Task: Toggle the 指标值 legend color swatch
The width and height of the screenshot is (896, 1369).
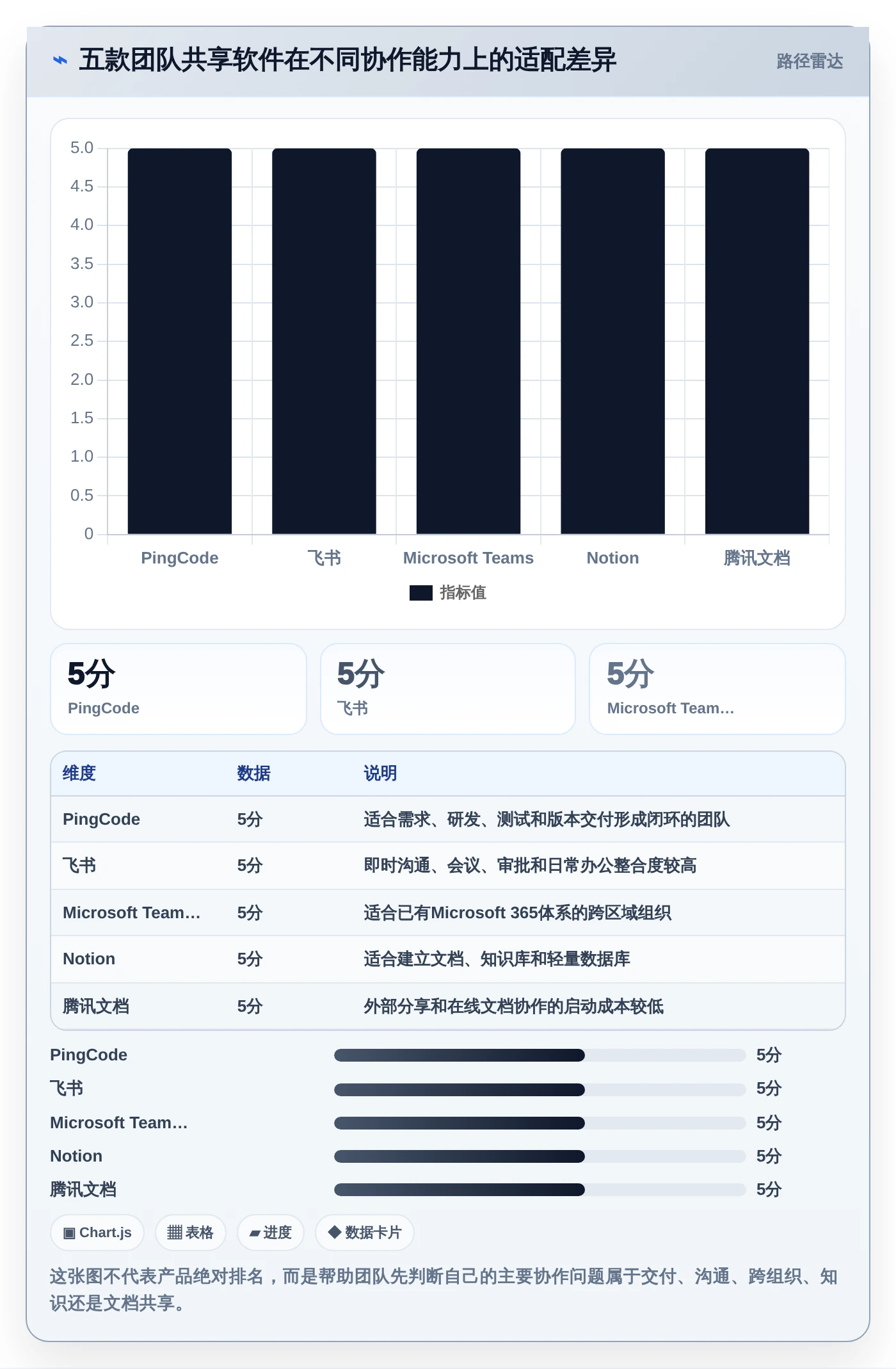Action: (x=421, y=593)
